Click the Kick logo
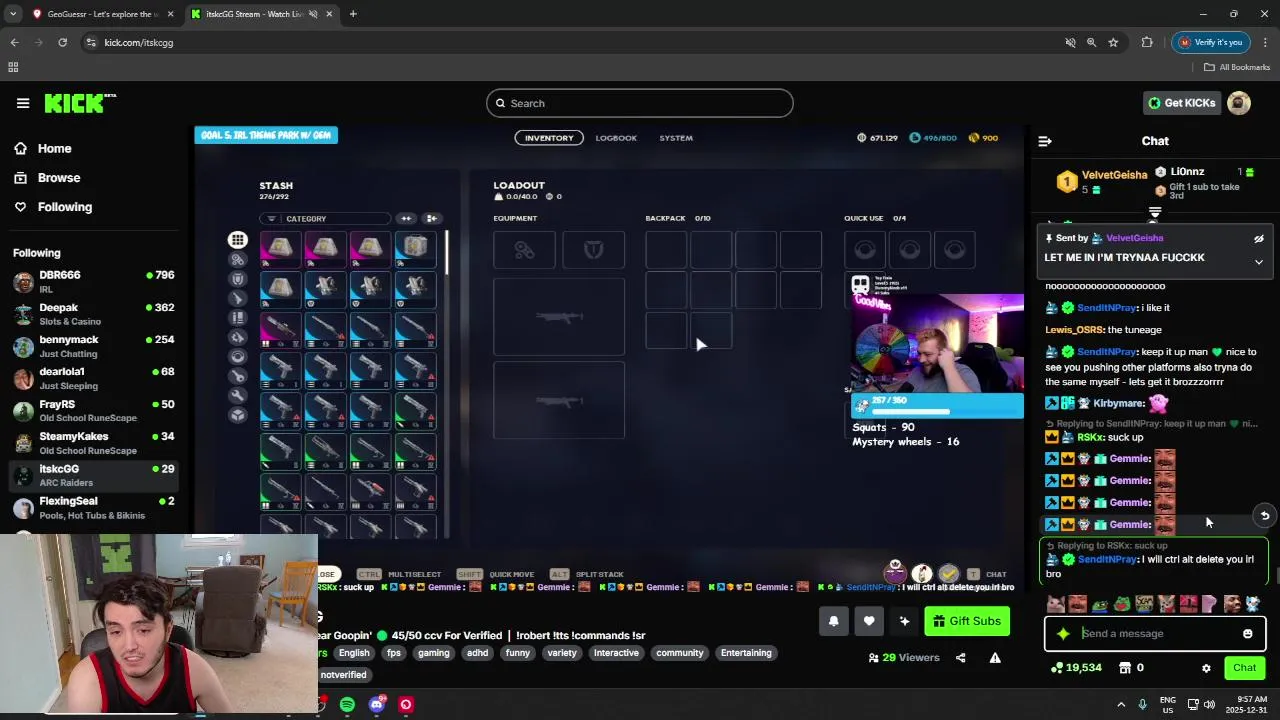This screenshot has width=1280, height=720. [x=80, y=103]
